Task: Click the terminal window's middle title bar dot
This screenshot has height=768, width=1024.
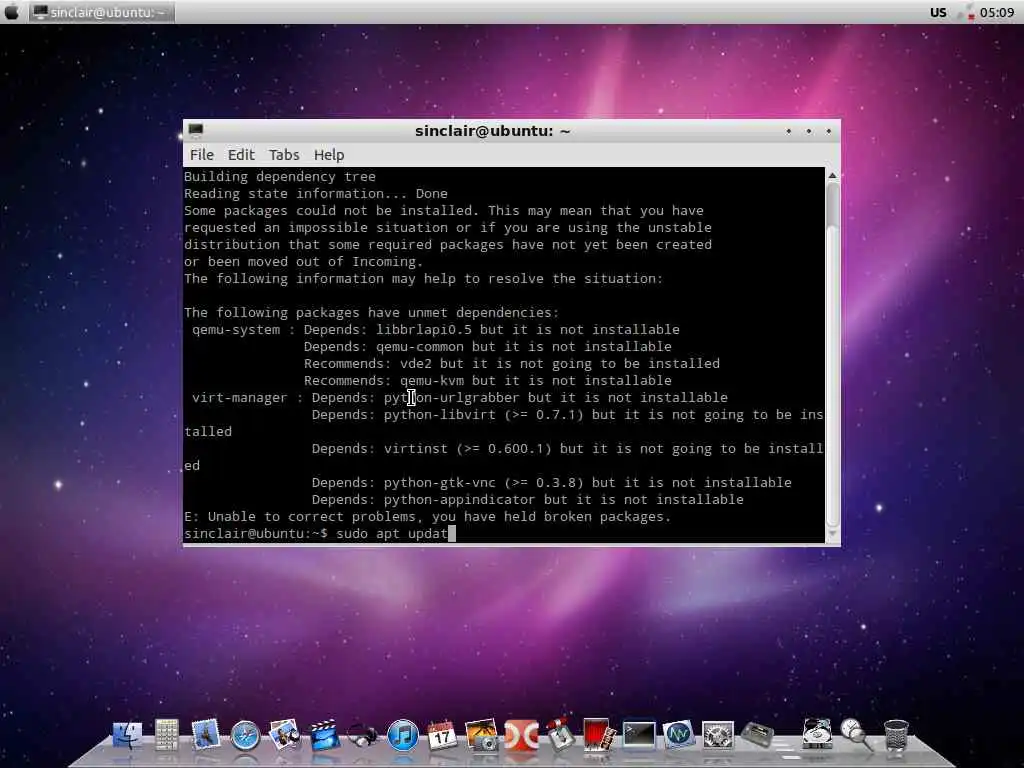Action: [x=809, y=131]
